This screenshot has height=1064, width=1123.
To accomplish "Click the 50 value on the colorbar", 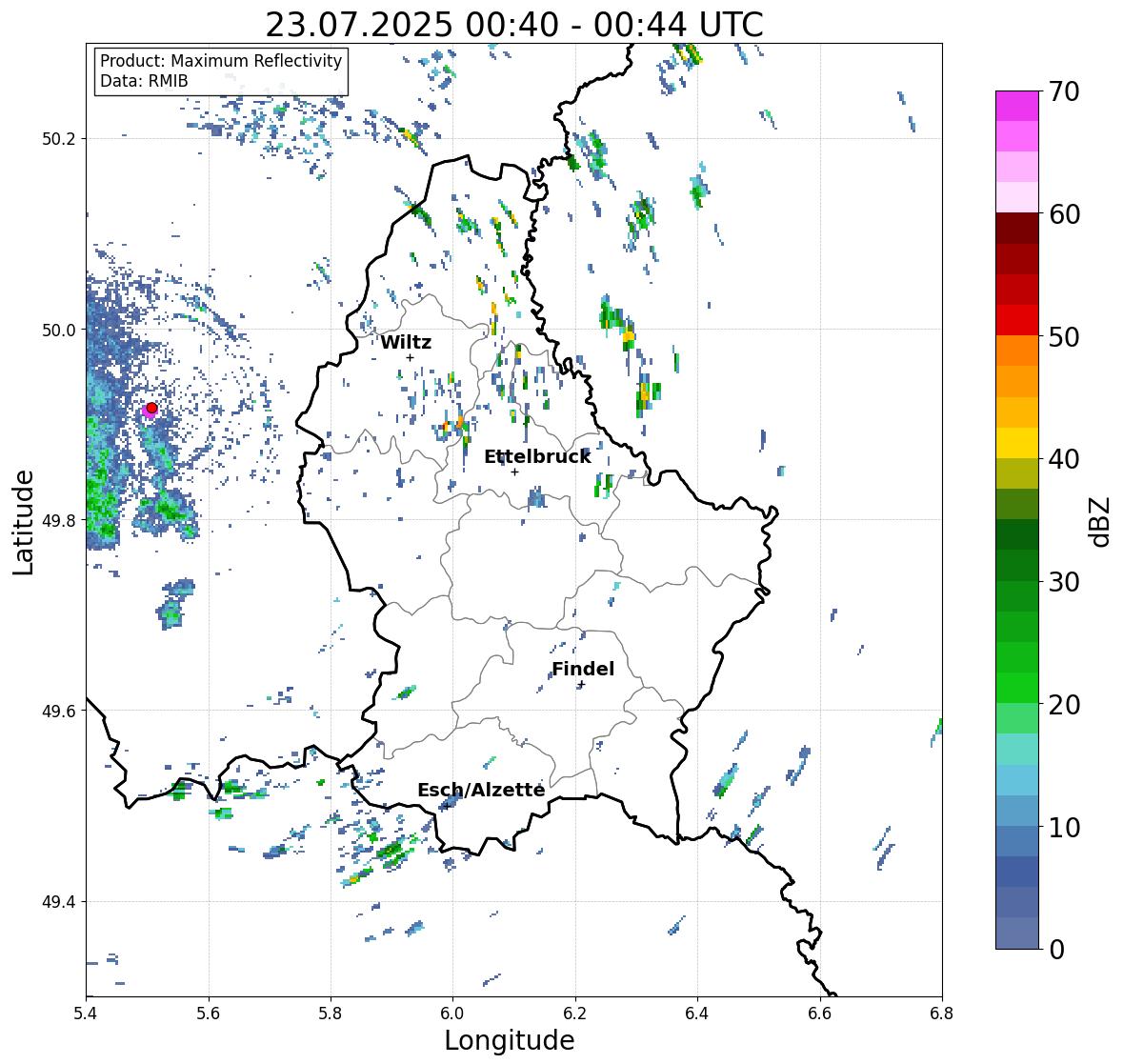I will (1064, 337).
